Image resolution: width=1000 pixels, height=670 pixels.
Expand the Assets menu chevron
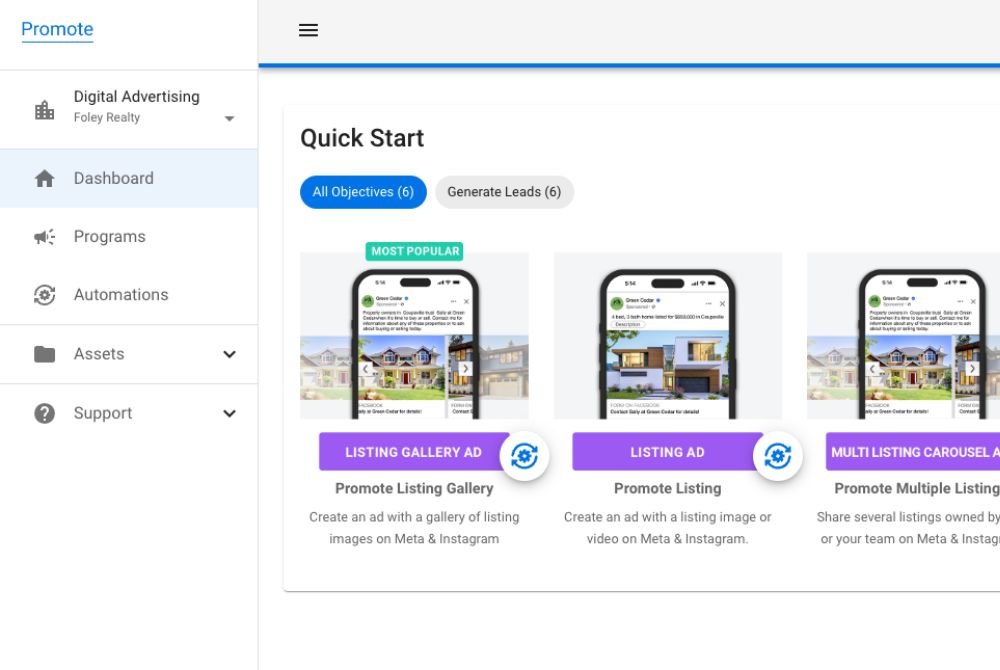tap(229, 354)
